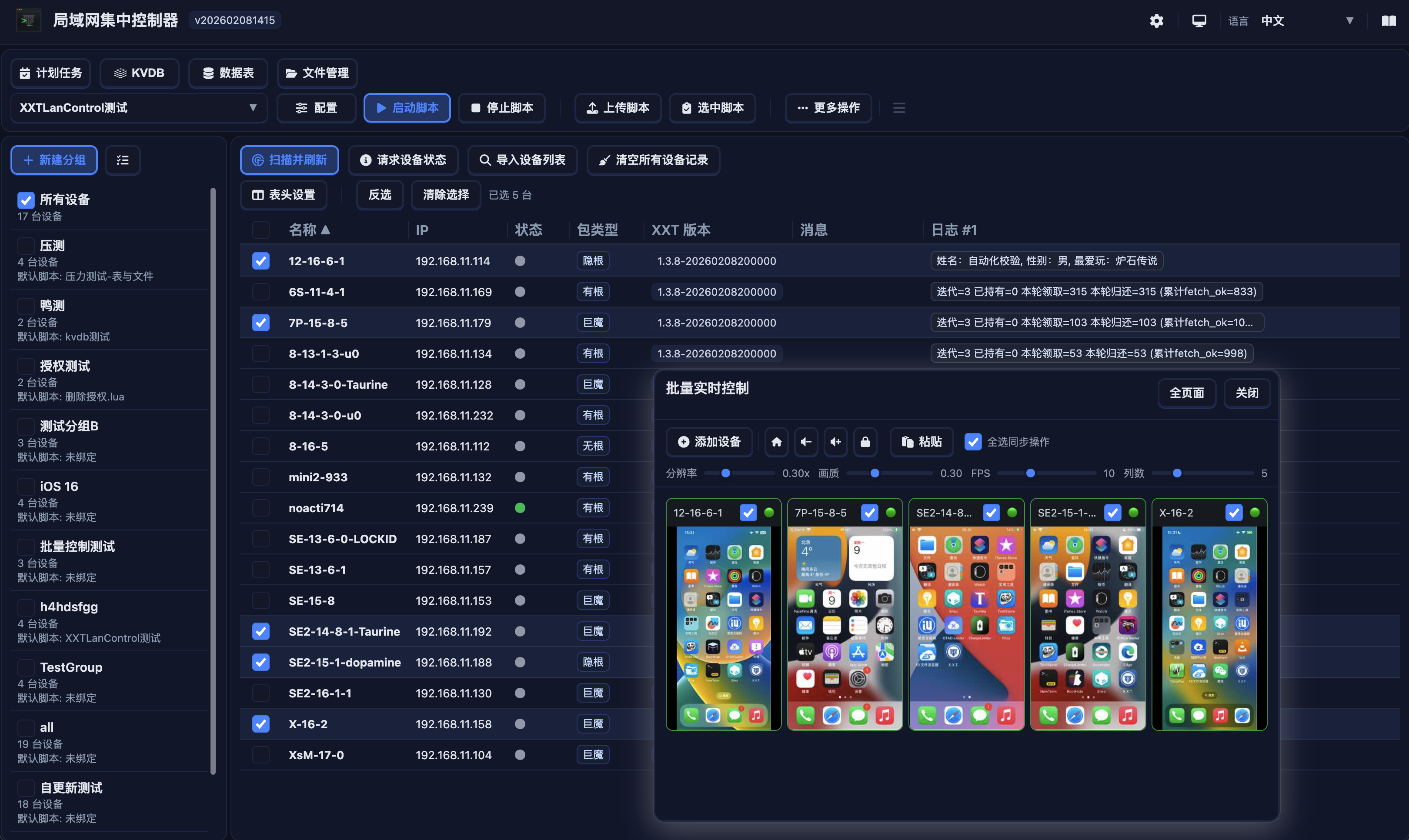Click the volume-down icon in batch control
This screenshot has width=1409, height=840.
(x=806, y=442)
